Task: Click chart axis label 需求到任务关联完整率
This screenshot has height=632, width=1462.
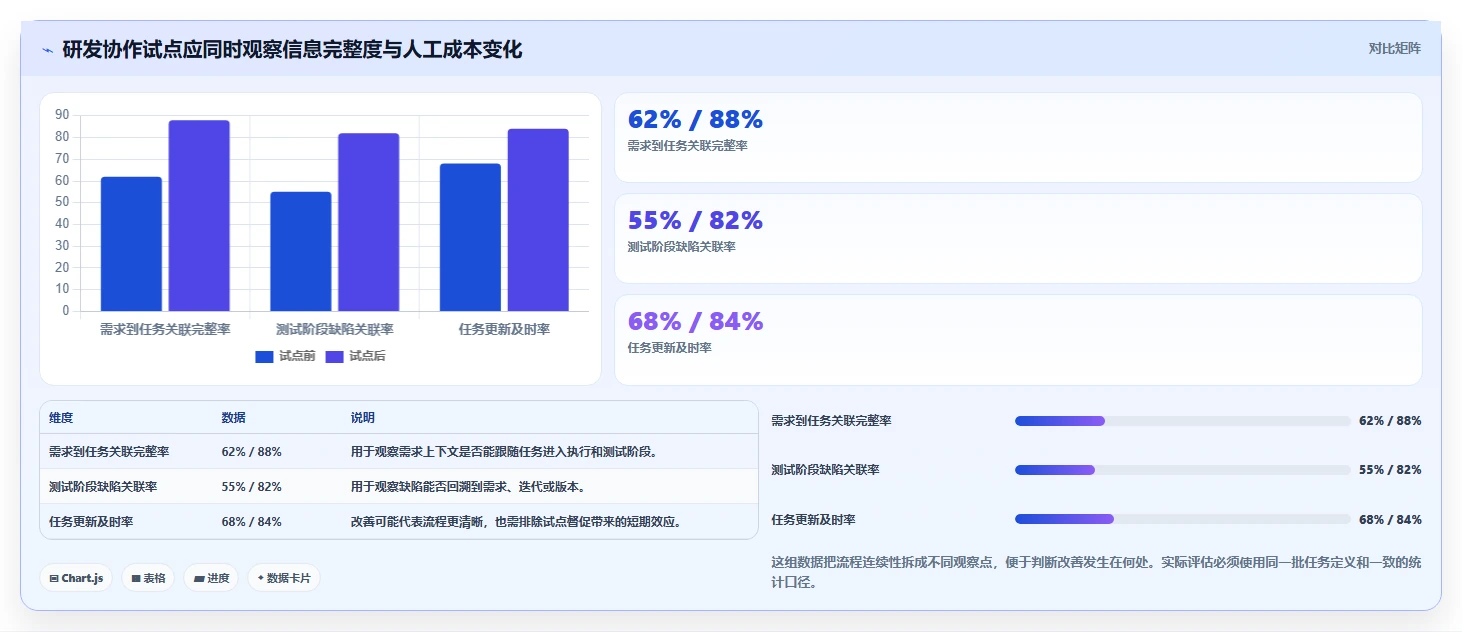Action: click(x=165, y=329)
